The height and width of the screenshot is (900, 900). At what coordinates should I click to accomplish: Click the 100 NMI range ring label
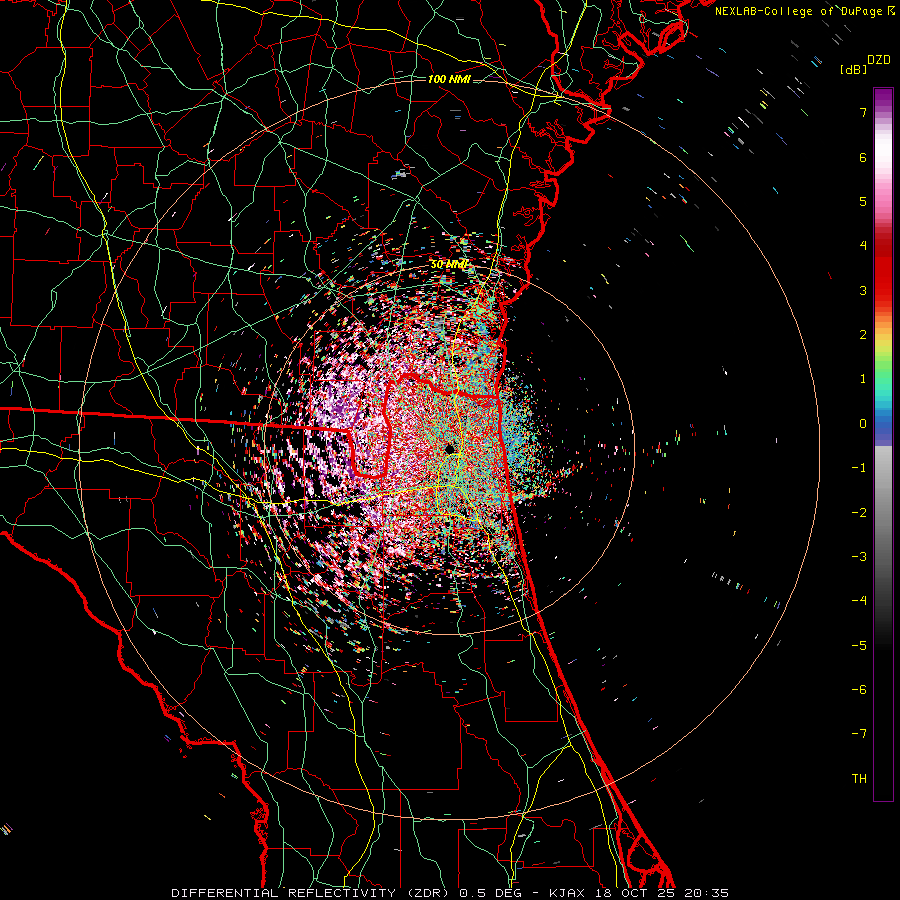(x=449, y=79)
